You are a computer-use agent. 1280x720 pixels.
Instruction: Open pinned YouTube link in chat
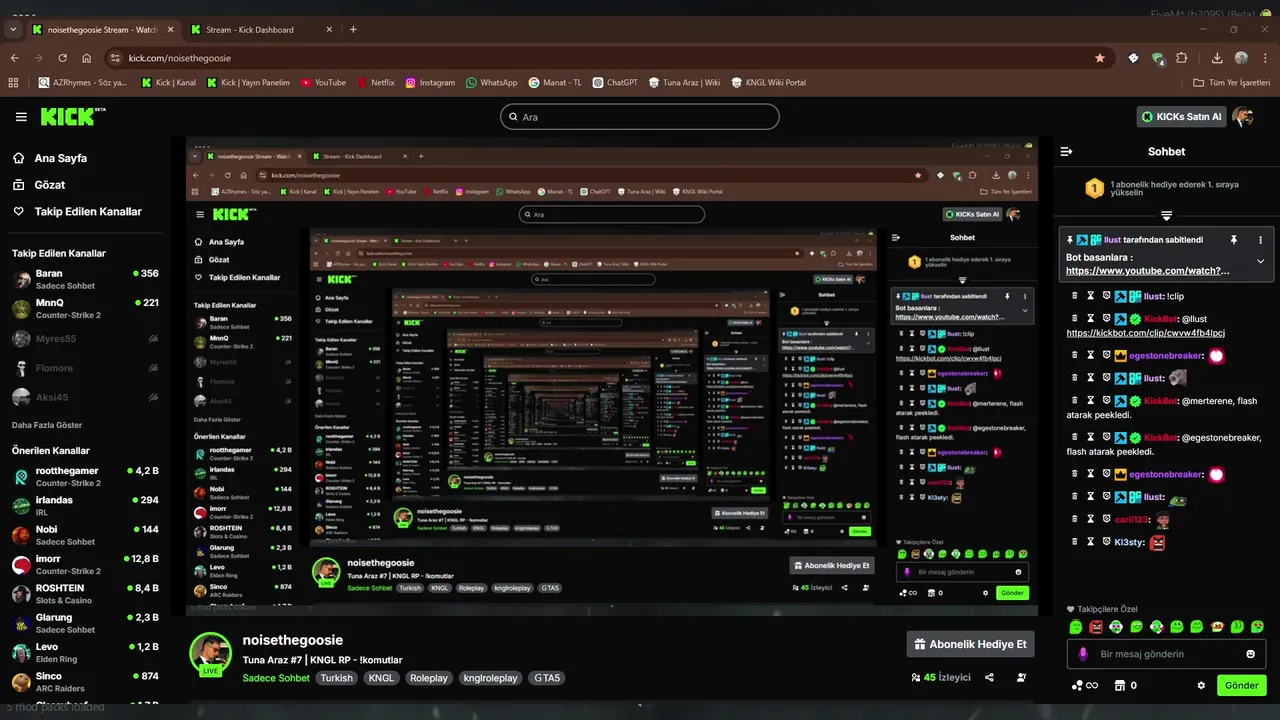point(1147,271)
